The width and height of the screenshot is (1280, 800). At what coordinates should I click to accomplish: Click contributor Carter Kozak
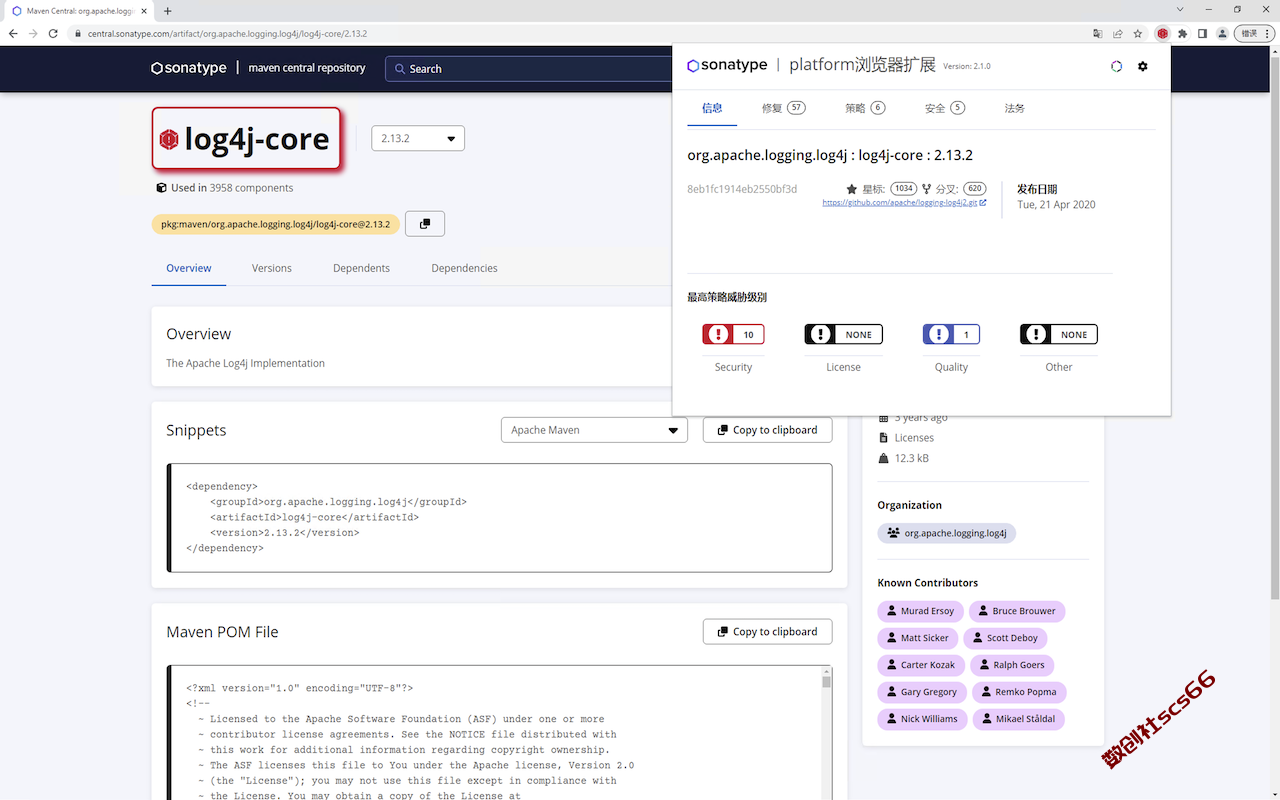tap(921, 665)
